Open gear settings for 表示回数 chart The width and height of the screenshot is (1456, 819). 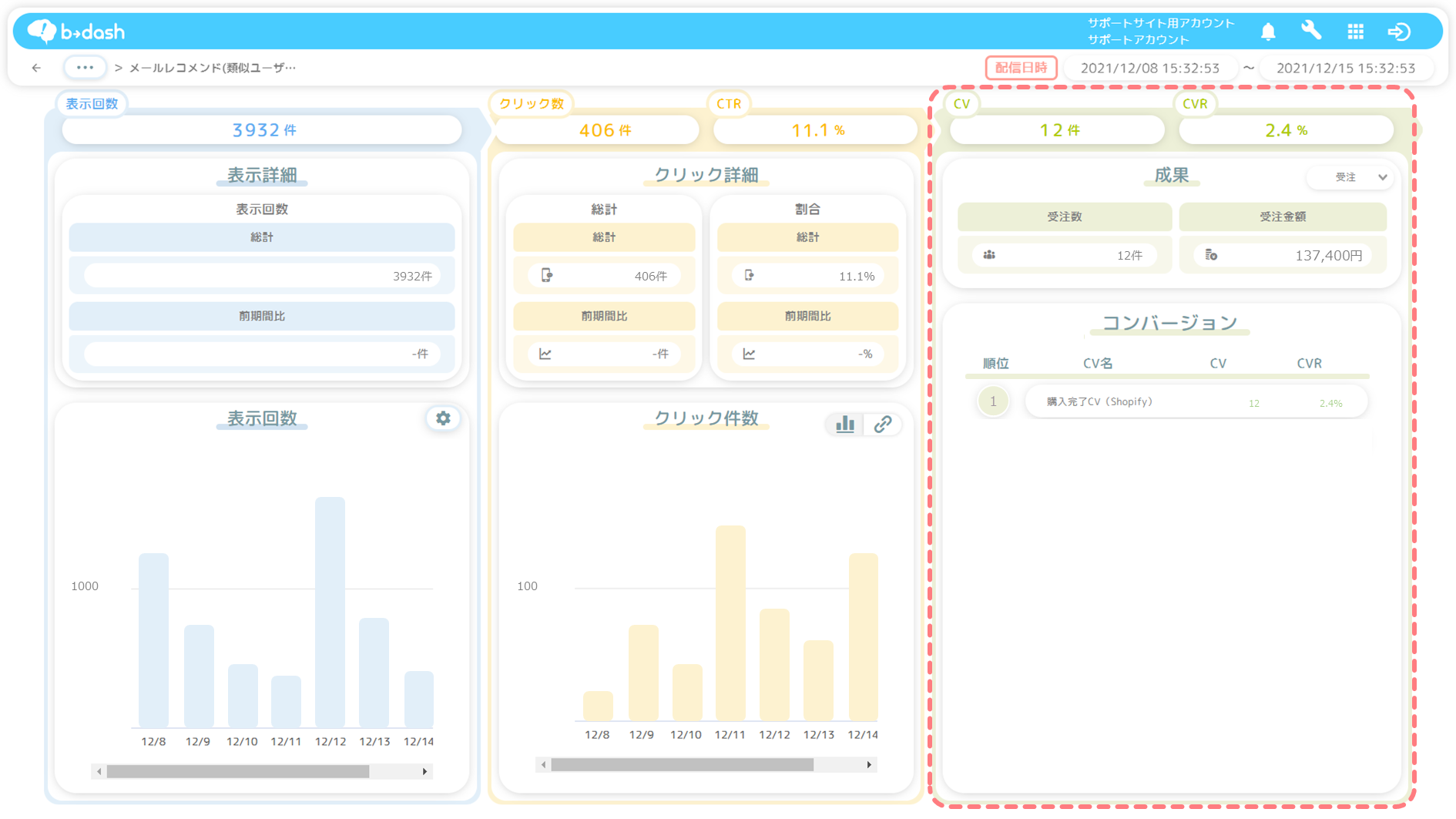(x=443, y=418)
